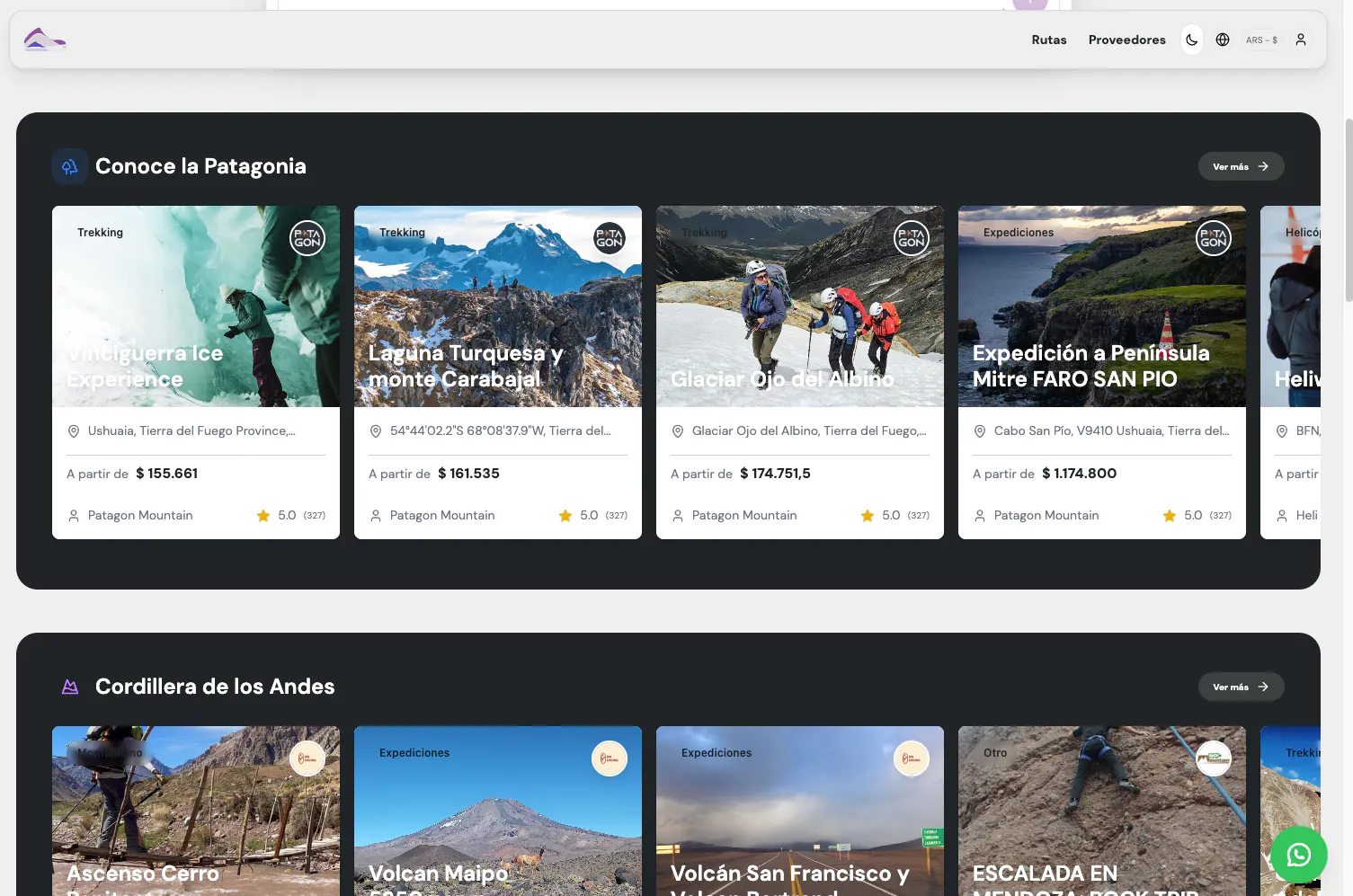Click Patagon Mountain provider on the $ 1.174.800 card
Screen dimensions: 1353x896
(1046, 516)
